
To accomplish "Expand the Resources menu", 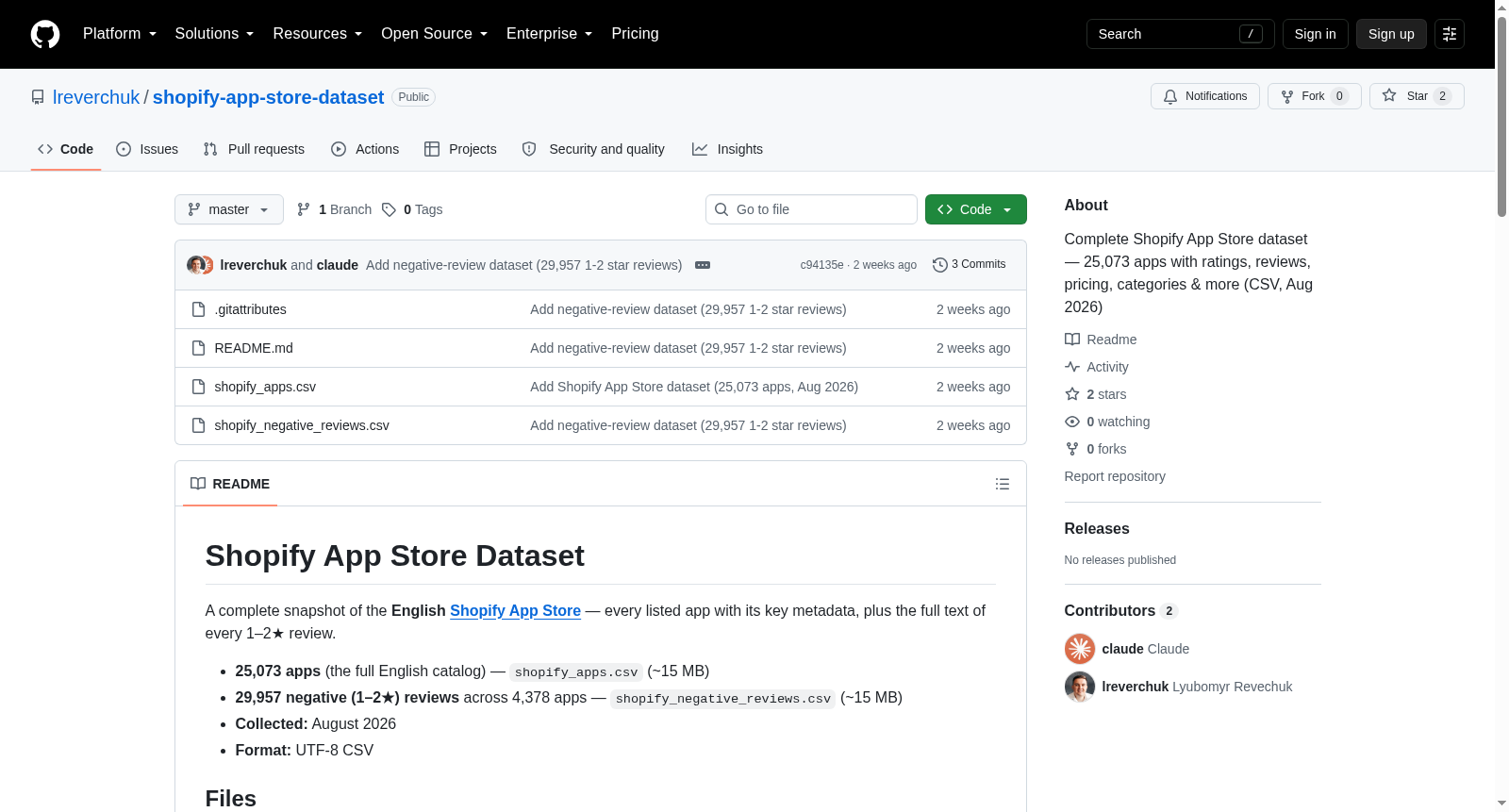I will pyautogui.click(x=317, y=34).
